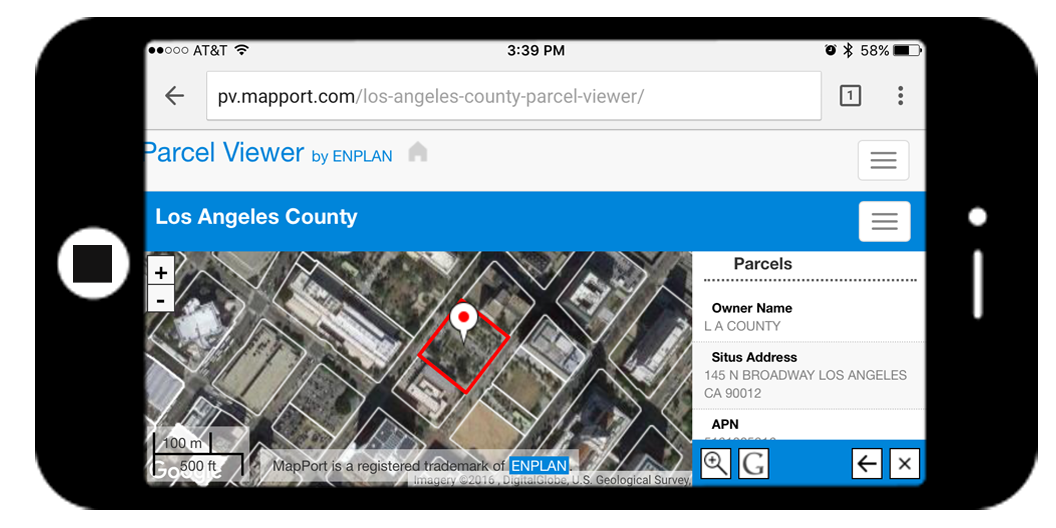Zoom in the map with the plus button
Screen dimensions: 1056x528
click(x=160, y=273)
